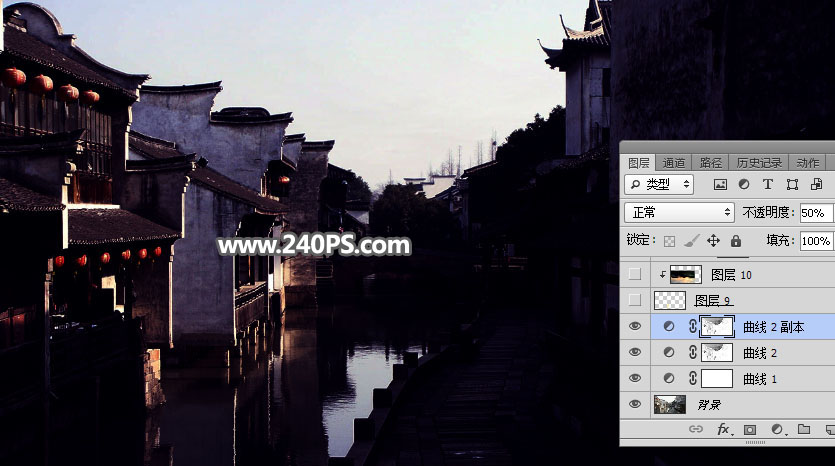Toggle mask link icon on 曲线 1
The height and width of the screenshot is (466, 835).
pyautogui.click(x=692, y=378)
